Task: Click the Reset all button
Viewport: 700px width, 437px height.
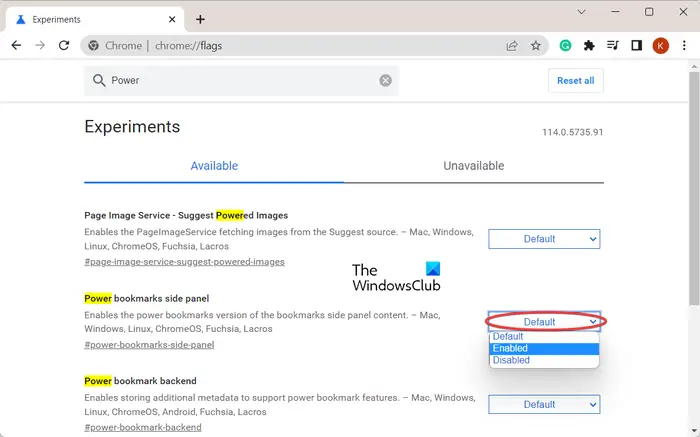Action: pyautogui.click(x=575, y=81)
